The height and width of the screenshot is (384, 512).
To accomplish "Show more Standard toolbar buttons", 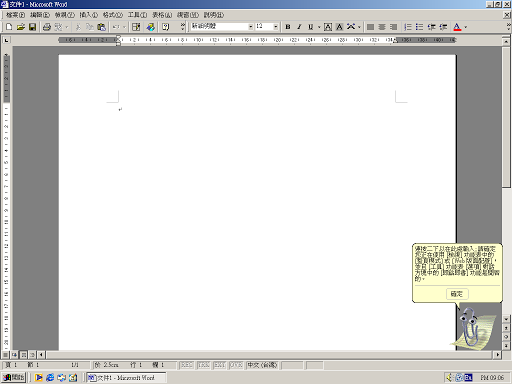I will click(x=182, y=27).
